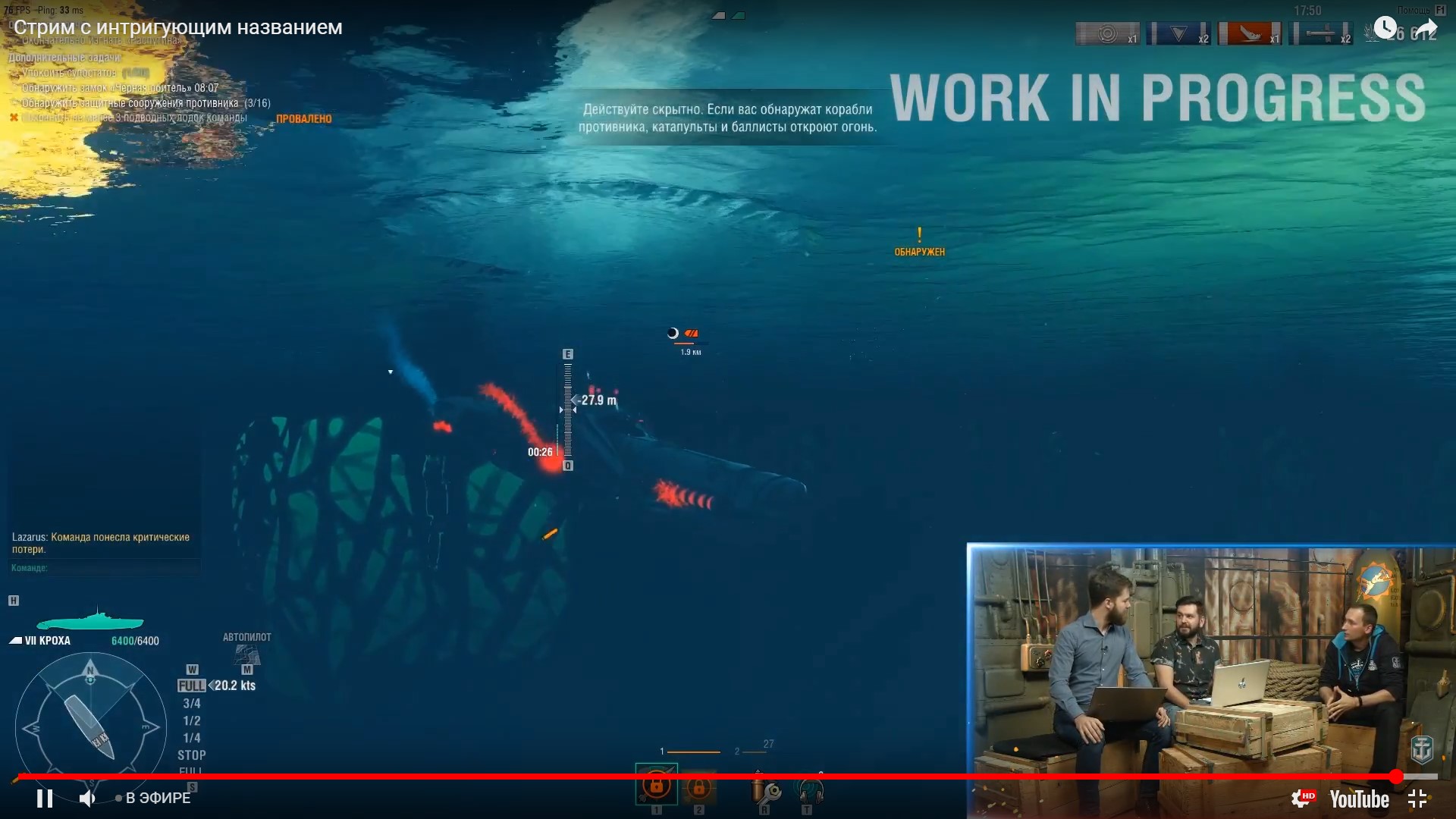This screenshot has width=1456, height=819.
Task: Click the damage dealt splash icon
Action: 1371,33
